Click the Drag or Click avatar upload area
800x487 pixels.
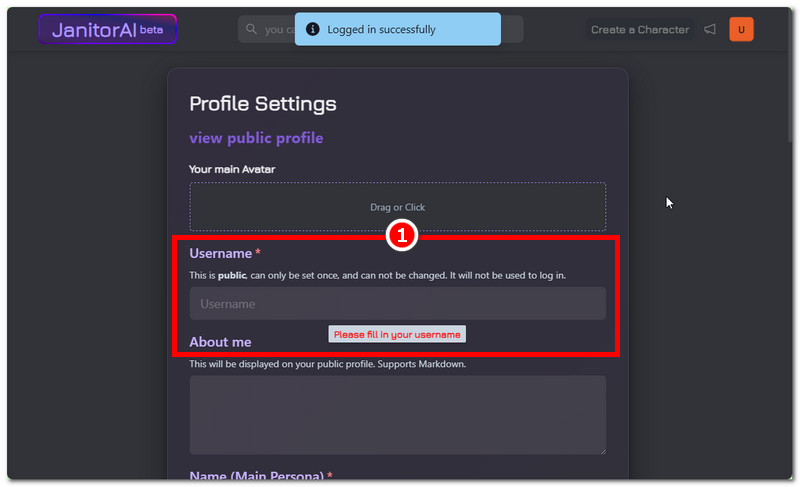click(x=397, y=207)
